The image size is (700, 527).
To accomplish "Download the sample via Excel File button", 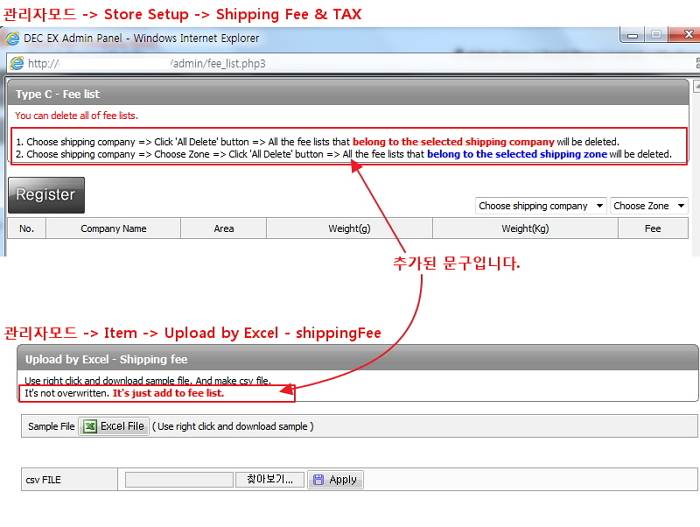I will tap(114, 426).
